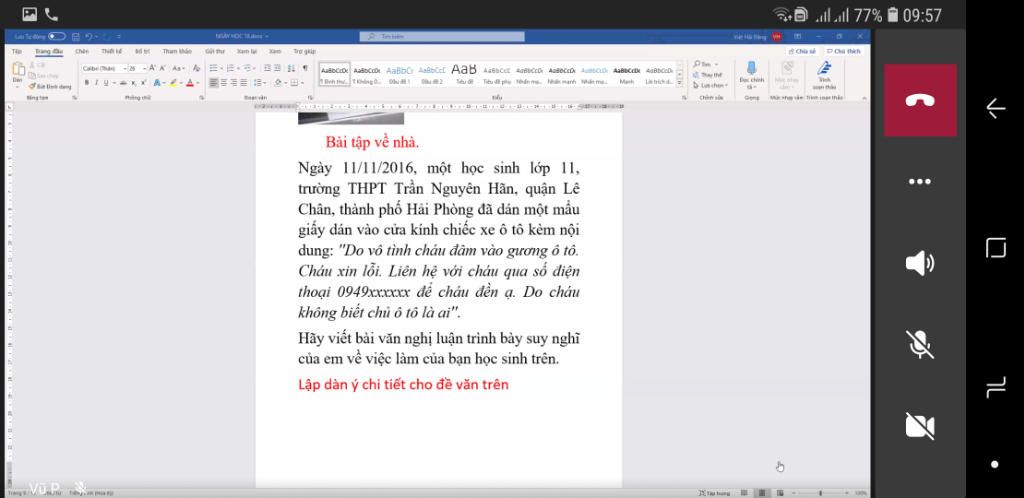
Task: Expand the styles gallery More arrow
Action: point(679,84)
